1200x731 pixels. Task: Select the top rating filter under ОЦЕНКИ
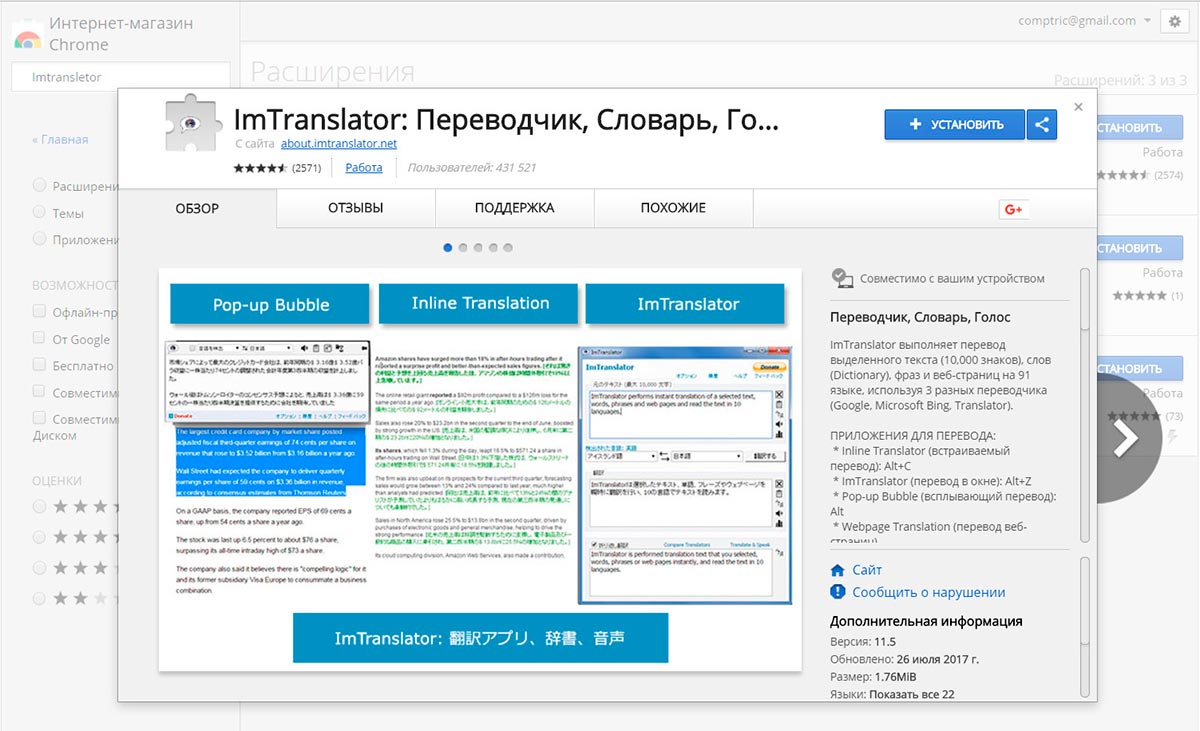coord(39,507)
